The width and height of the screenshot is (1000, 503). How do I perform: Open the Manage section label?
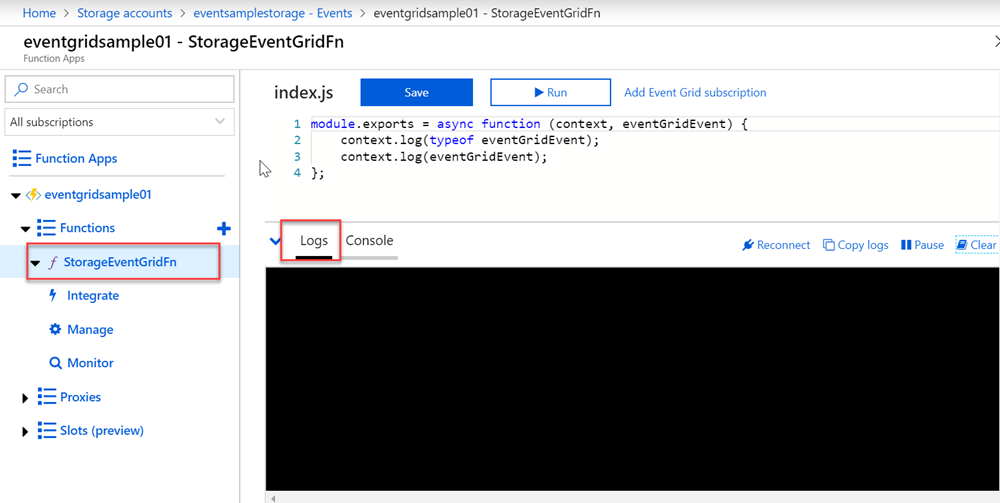(90, 330)
